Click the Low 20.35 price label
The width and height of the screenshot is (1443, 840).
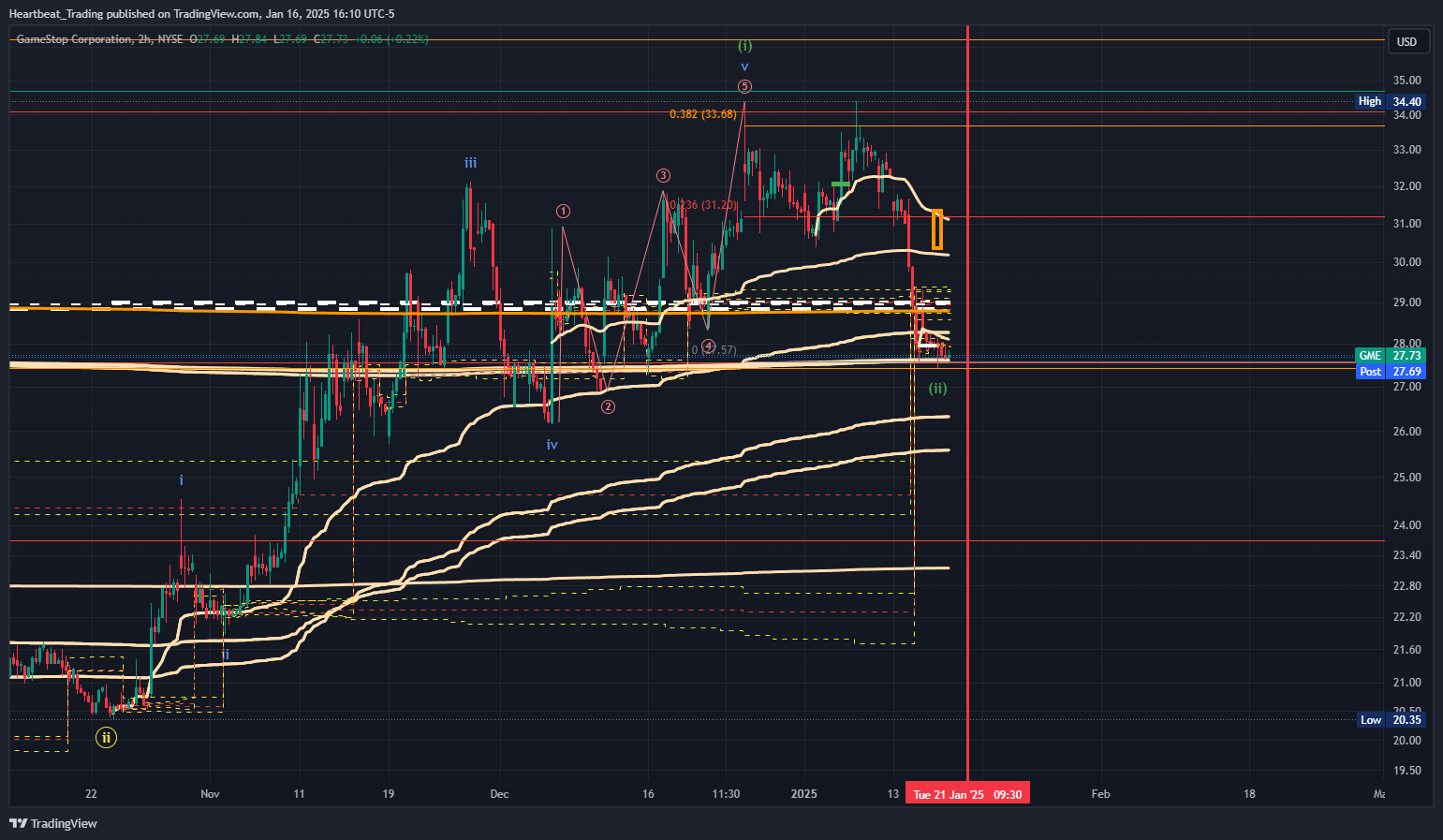[1391, 719]
